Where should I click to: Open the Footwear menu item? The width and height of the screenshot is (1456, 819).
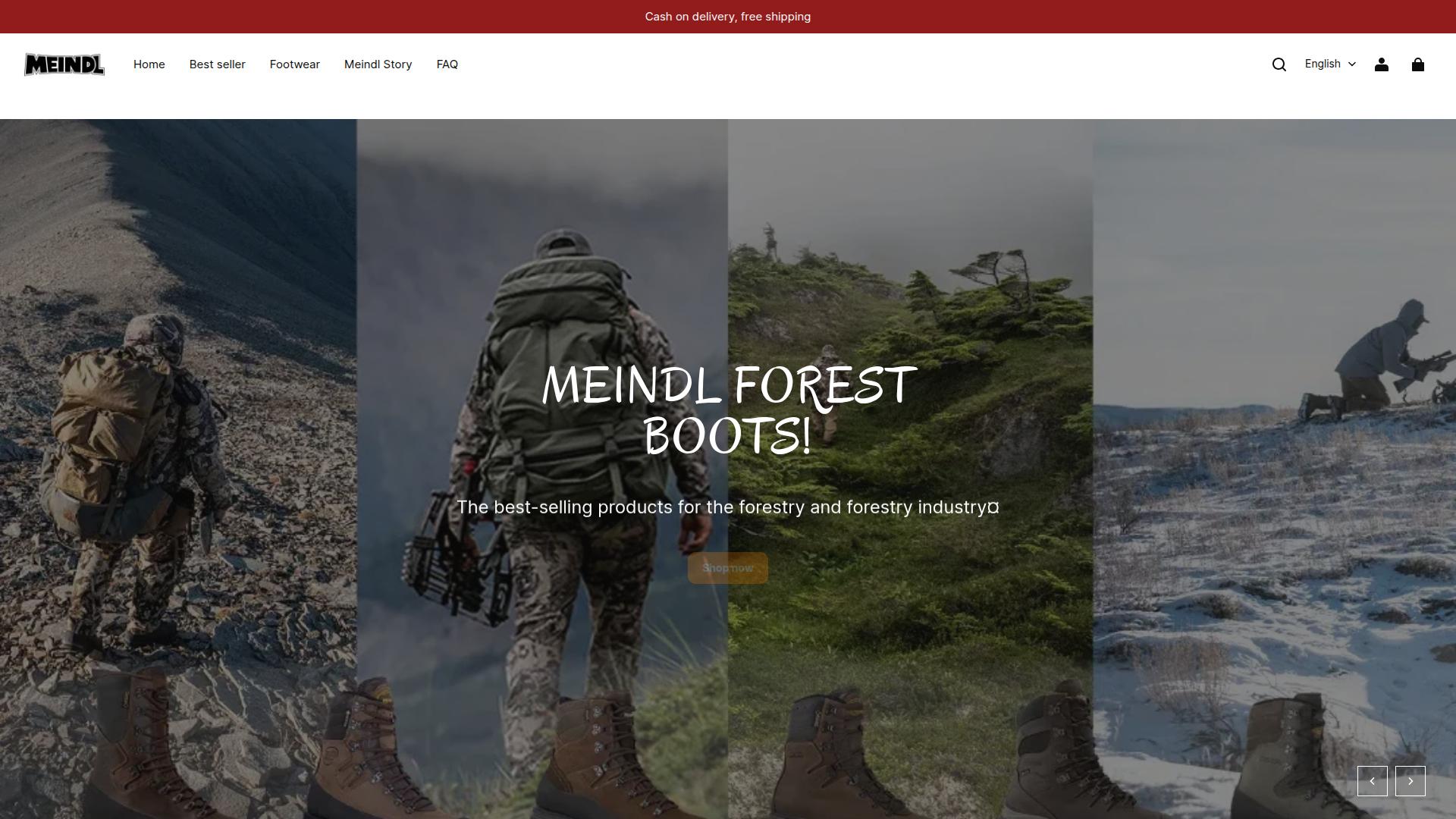coord(295,64)
